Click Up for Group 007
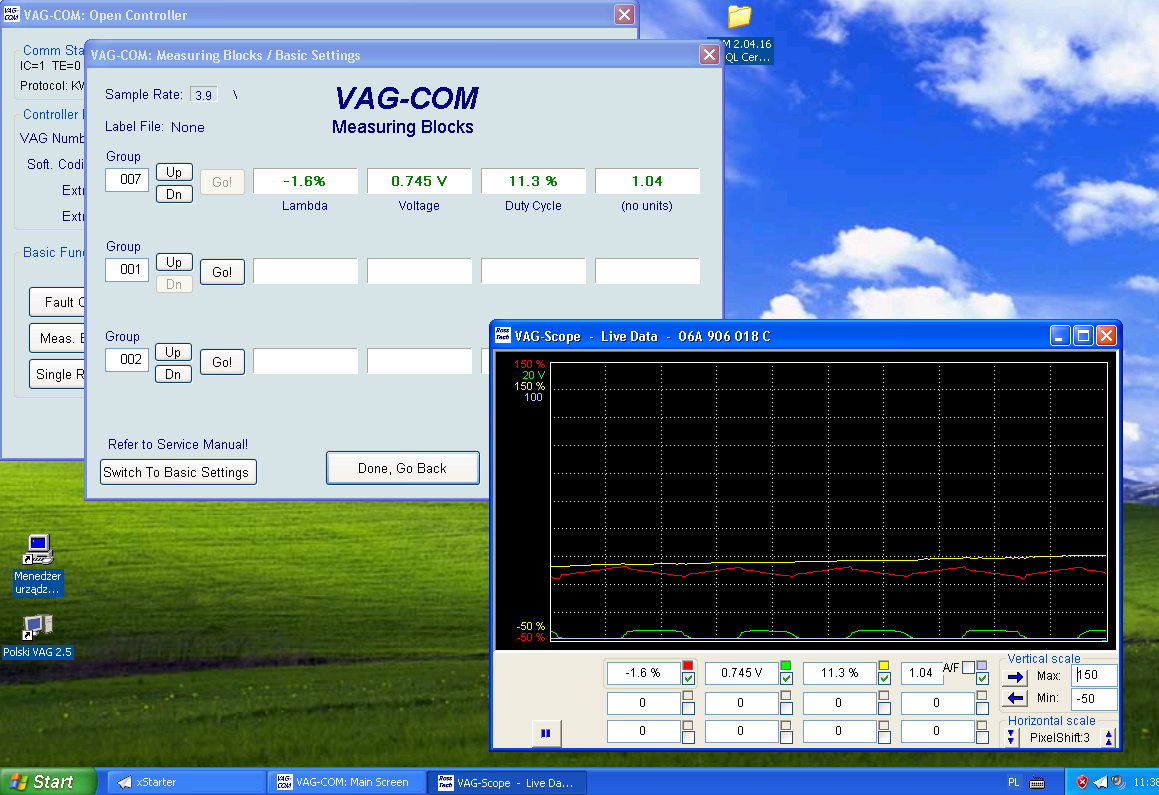The image size is (1159, 795). click(x=174, y=172)
